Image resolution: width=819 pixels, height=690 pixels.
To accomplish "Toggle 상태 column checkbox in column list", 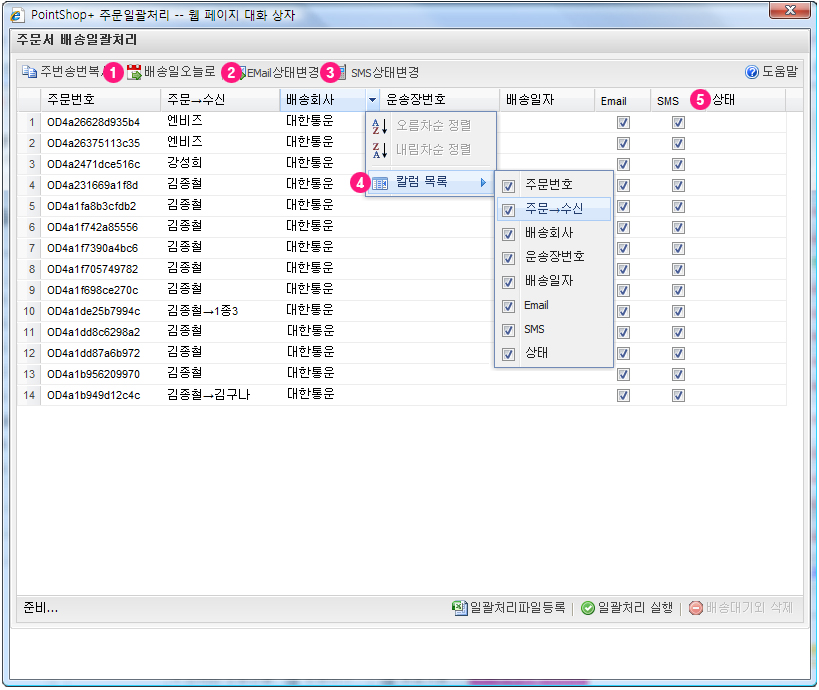I will click(x=509, y=353).
